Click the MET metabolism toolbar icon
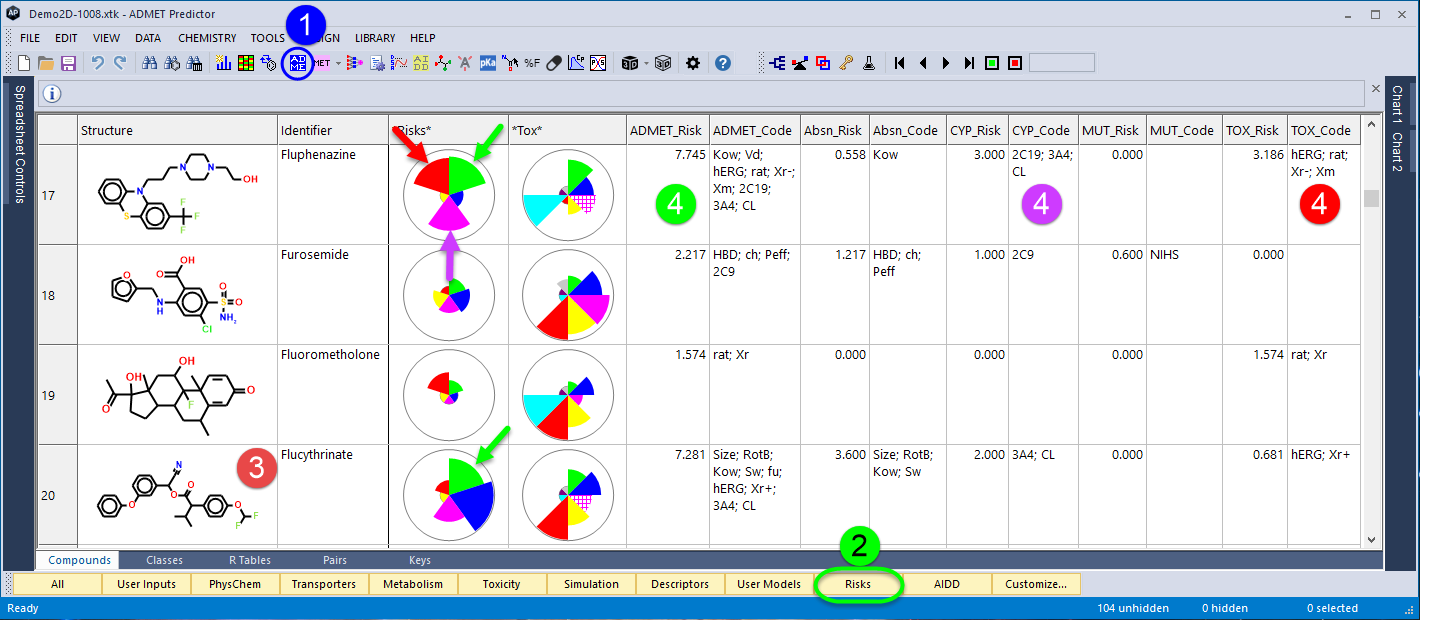 pos(322,63)
